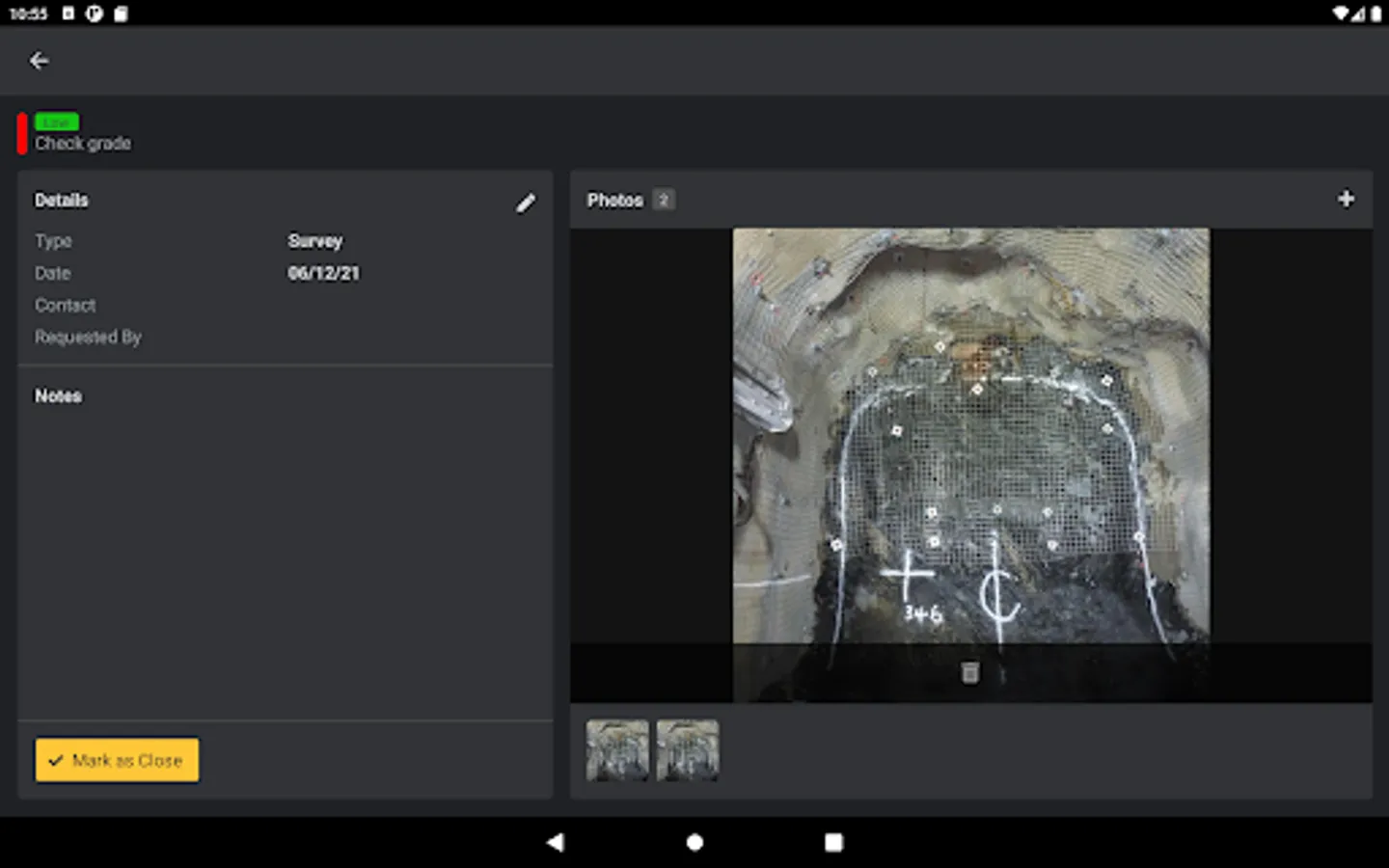This screenshot has height=868, width=1389.
Task: Select the first photo thumbnail
Action: point(617,749)
